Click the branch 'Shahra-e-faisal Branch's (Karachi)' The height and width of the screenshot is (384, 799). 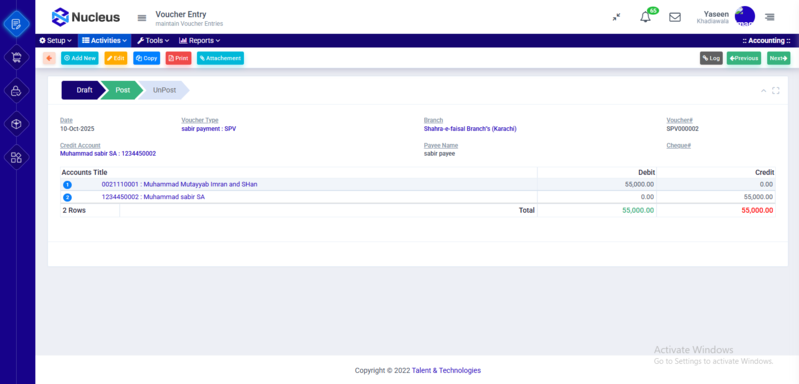470,129
